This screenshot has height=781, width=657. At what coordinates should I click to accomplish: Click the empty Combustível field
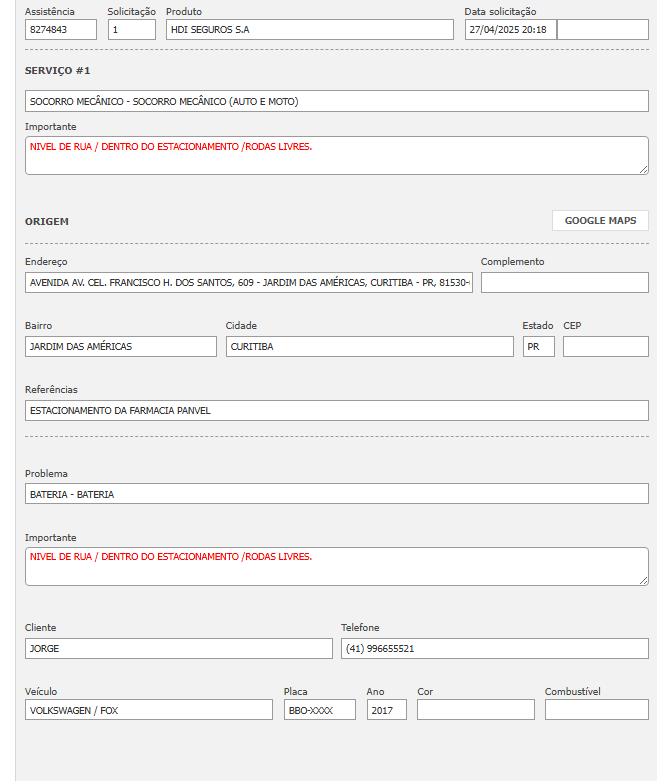point(596,710)
